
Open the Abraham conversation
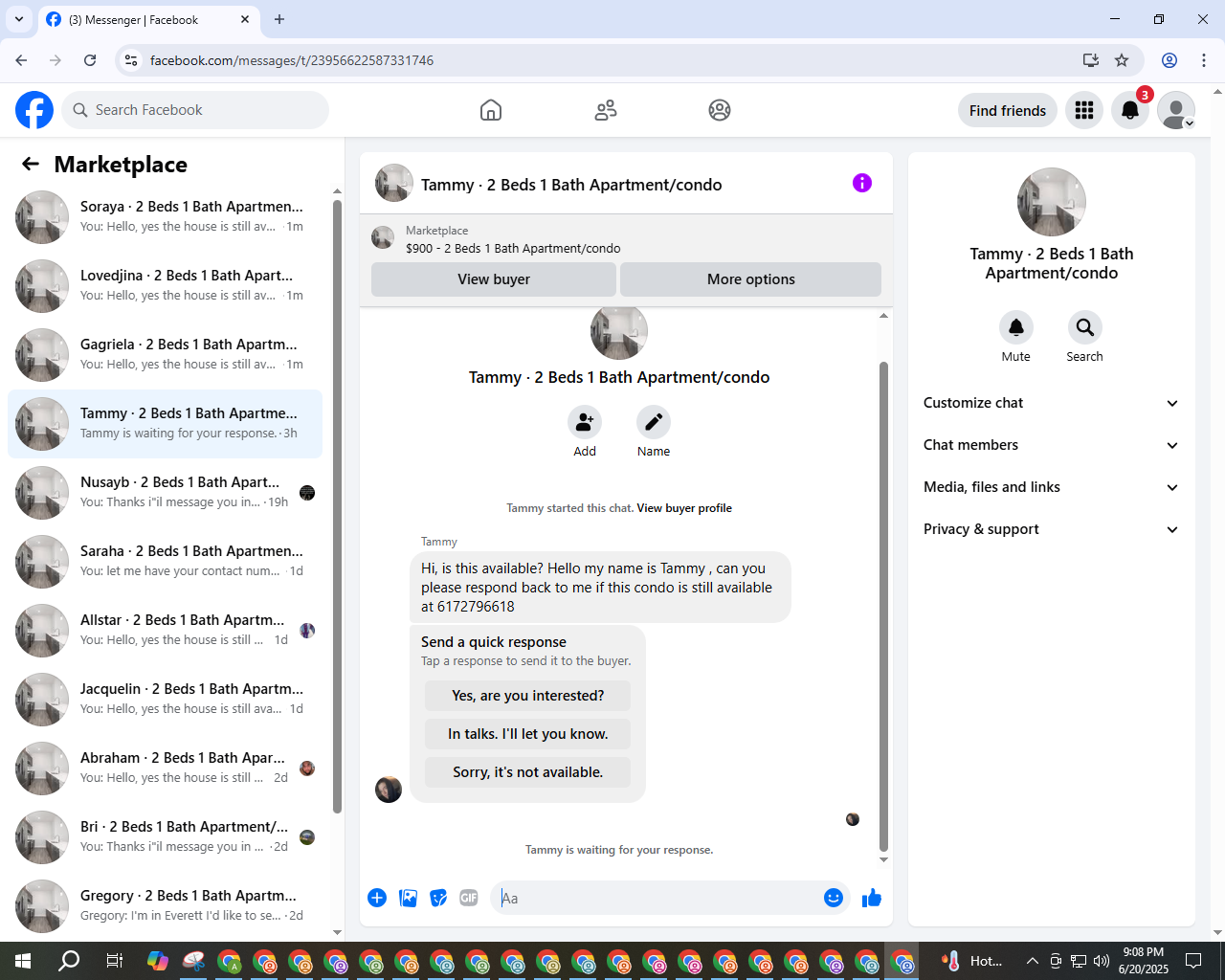tap(166, 768)
